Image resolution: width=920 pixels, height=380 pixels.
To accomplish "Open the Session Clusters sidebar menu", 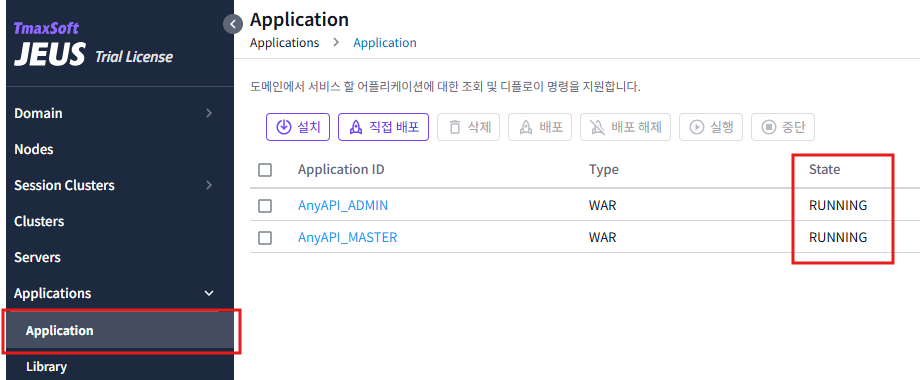I will [x=120, y=185].
